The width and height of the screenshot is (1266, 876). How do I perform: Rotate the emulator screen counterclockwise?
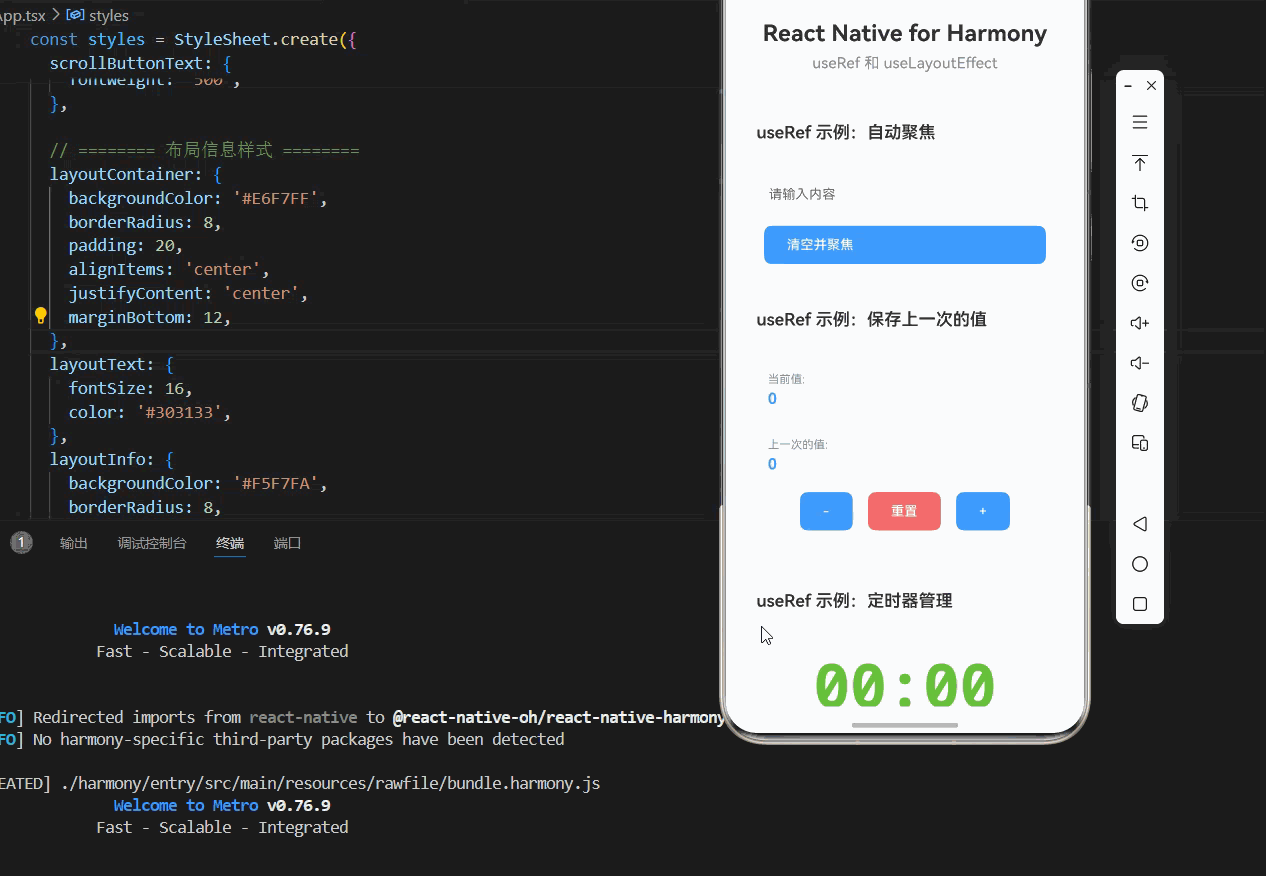(1139, 243)
